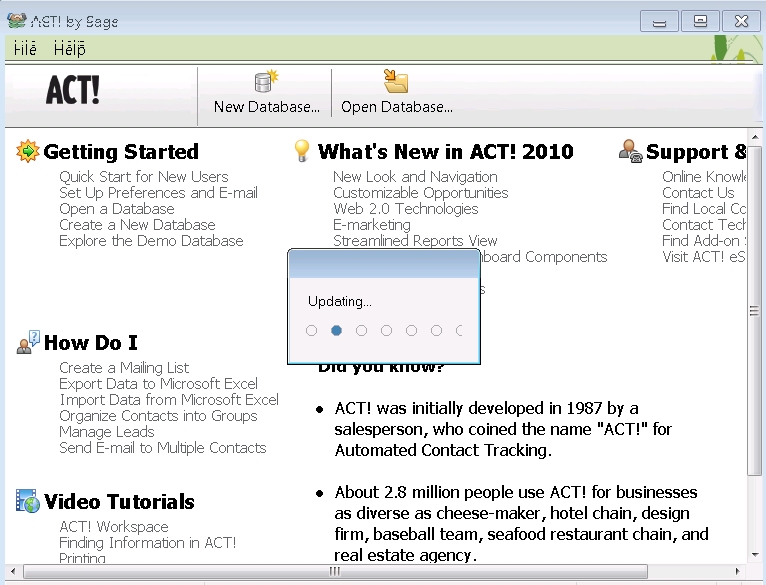766x585 pixels.
Task: Click the Getting Started gear icon
Action: click(27, 152)
